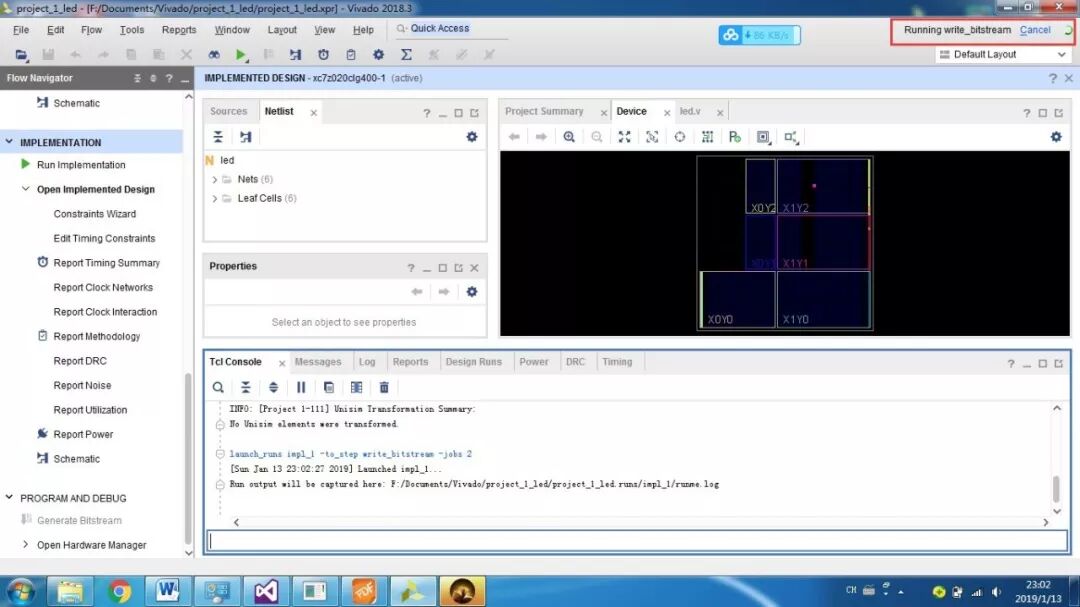
Task: Open the Timing tab in bottom panel
Action: tap(617, 362)
